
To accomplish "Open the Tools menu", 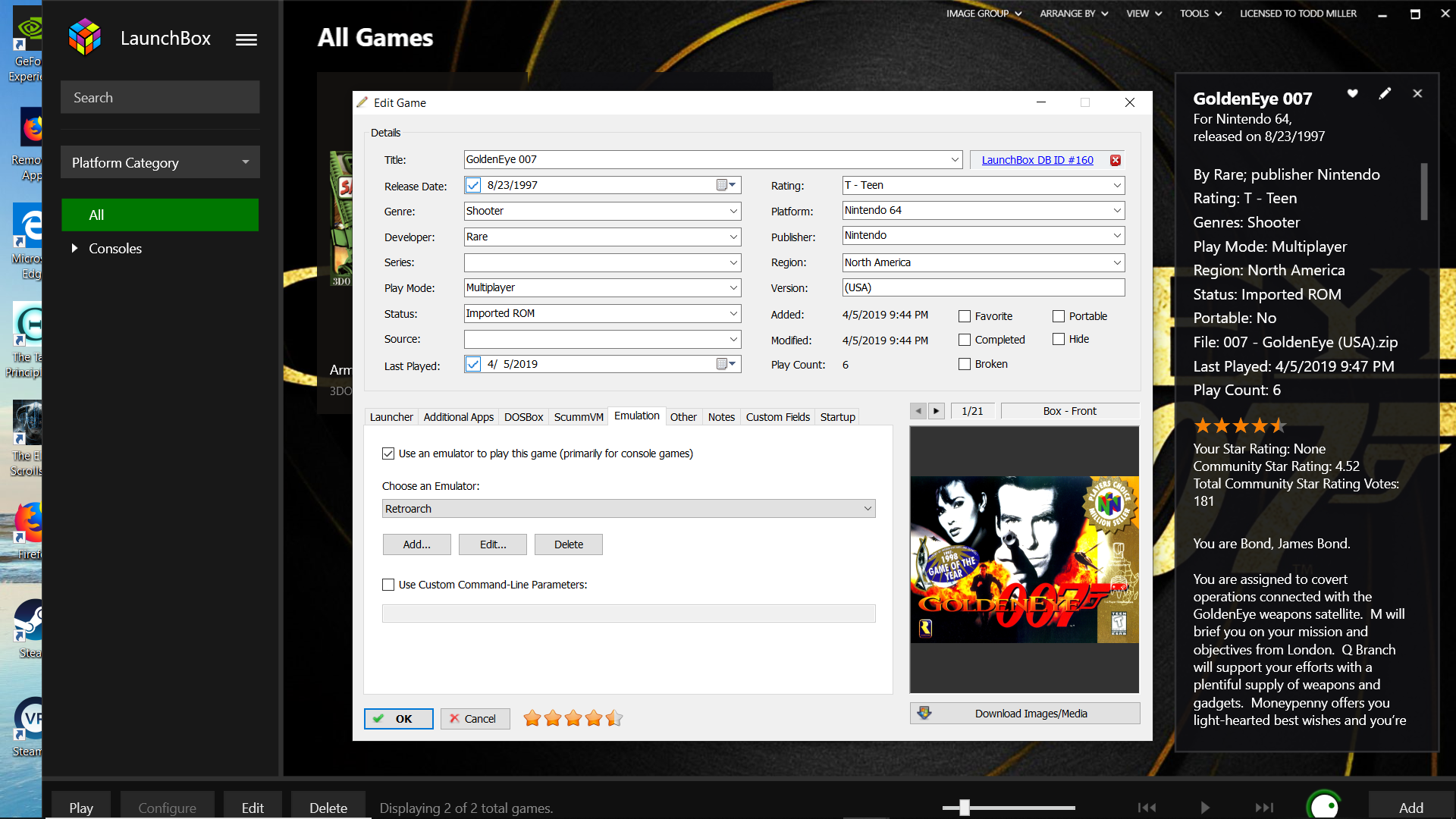I will [x=1200, y=14].
